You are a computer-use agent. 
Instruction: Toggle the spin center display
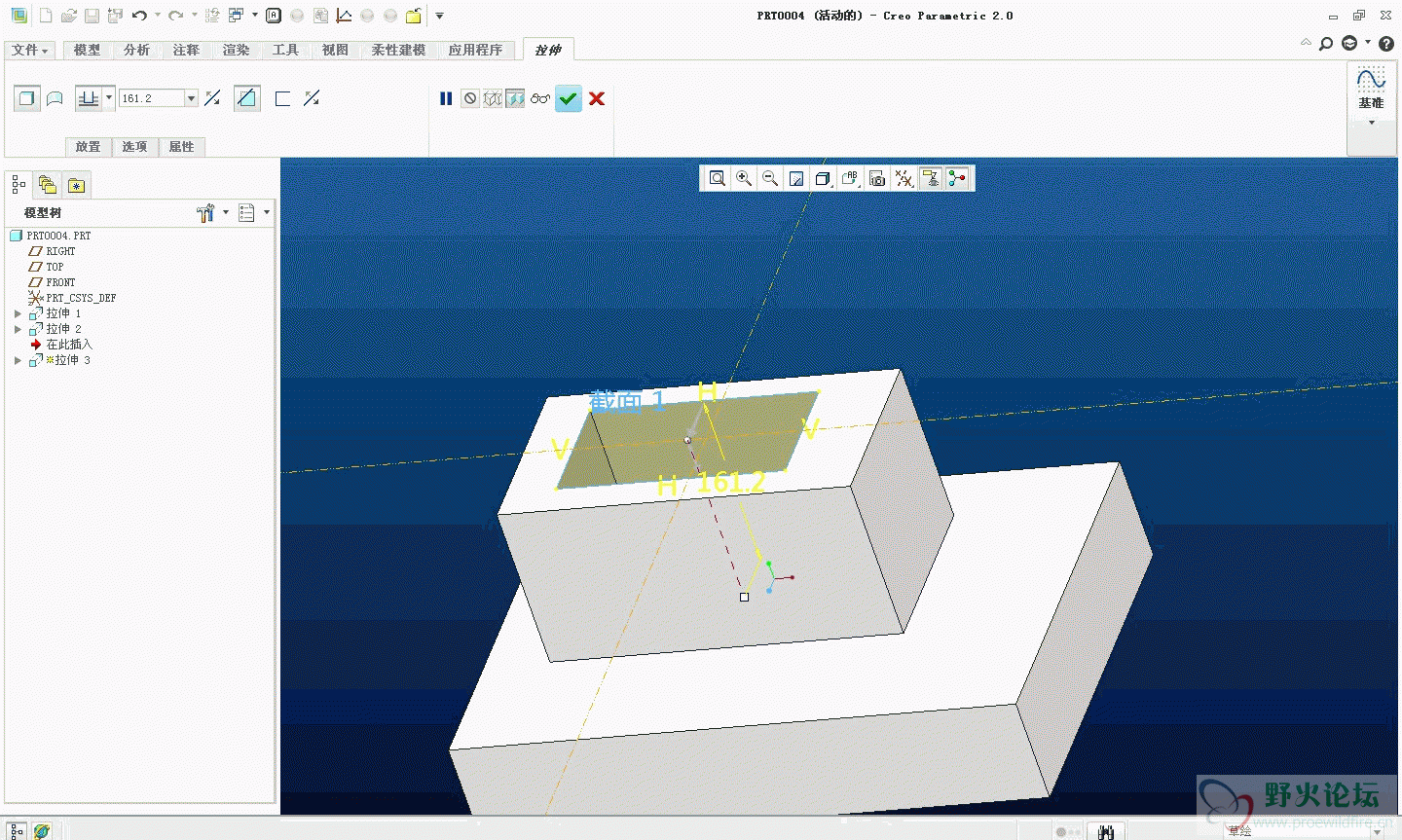(958, 178)
